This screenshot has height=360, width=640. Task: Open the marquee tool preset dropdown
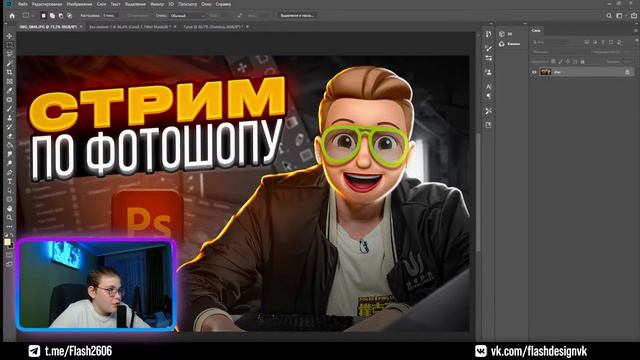27,16
